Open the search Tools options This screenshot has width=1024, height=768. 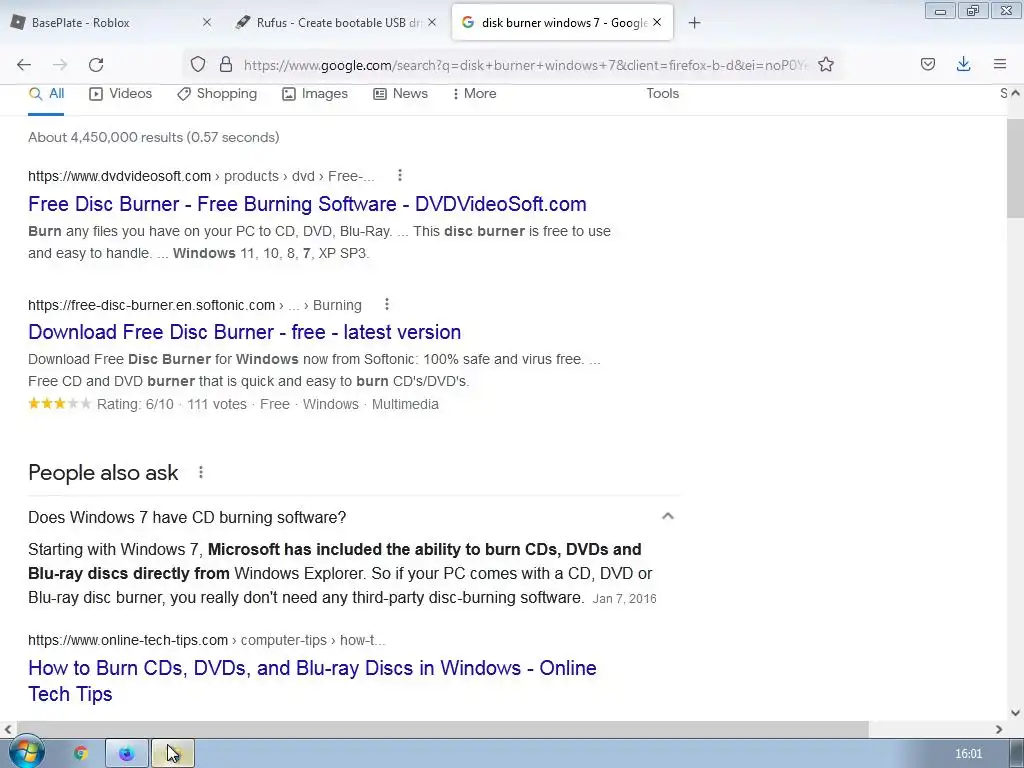662,93
